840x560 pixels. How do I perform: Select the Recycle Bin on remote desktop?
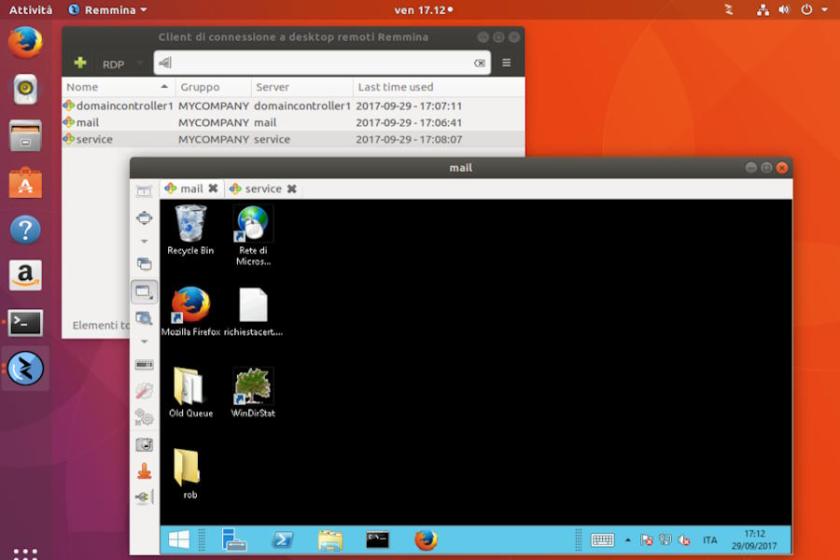(190, 230)
